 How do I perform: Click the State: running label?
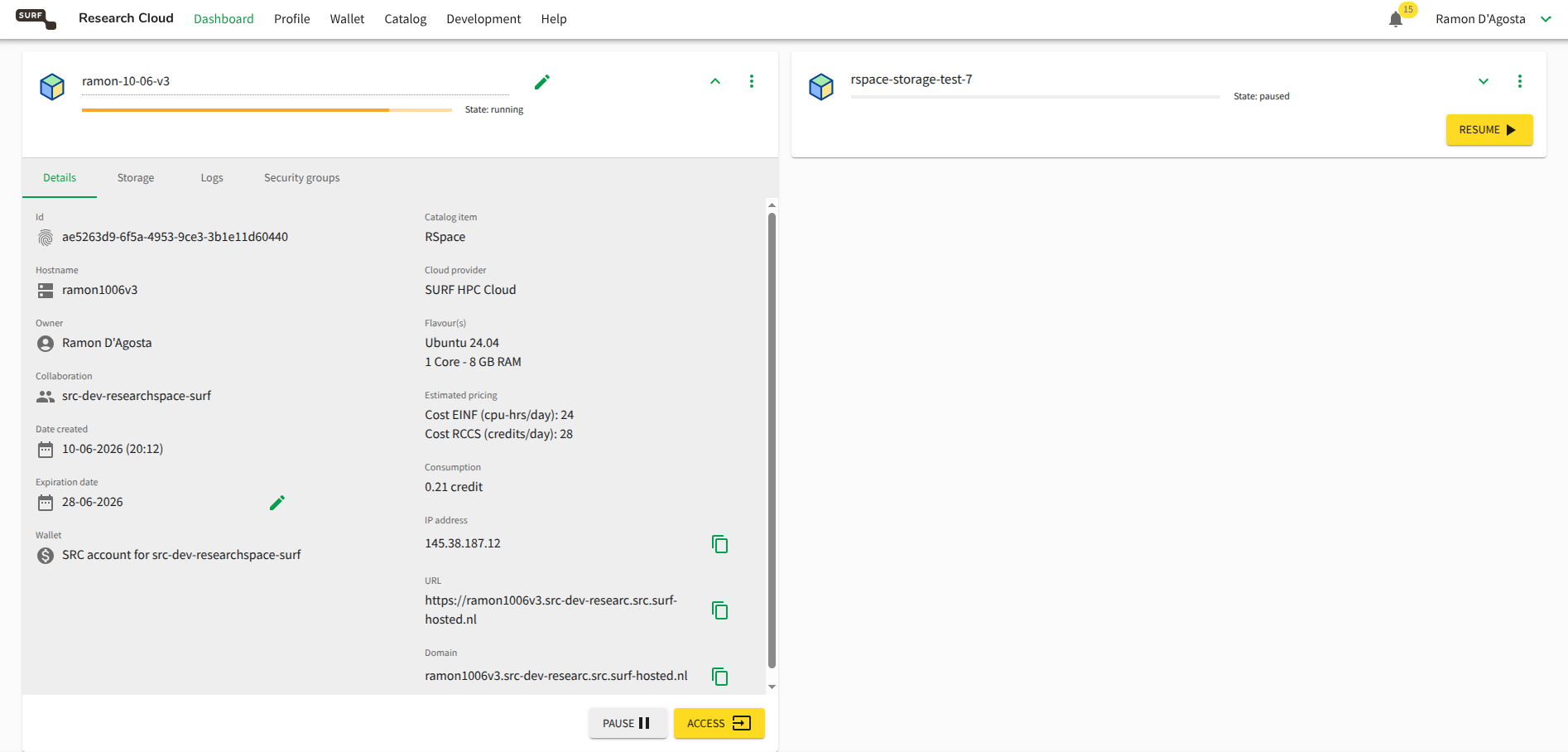pyautogui.click(x=494, y=109)
